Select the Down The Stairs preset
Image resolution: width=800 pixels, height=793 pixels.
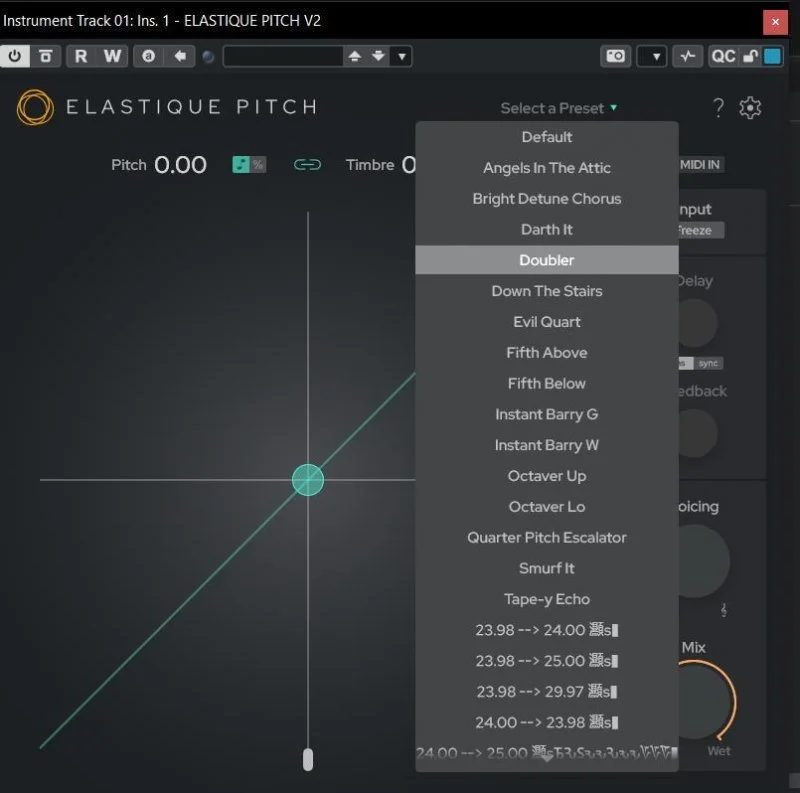coord(547,291)
